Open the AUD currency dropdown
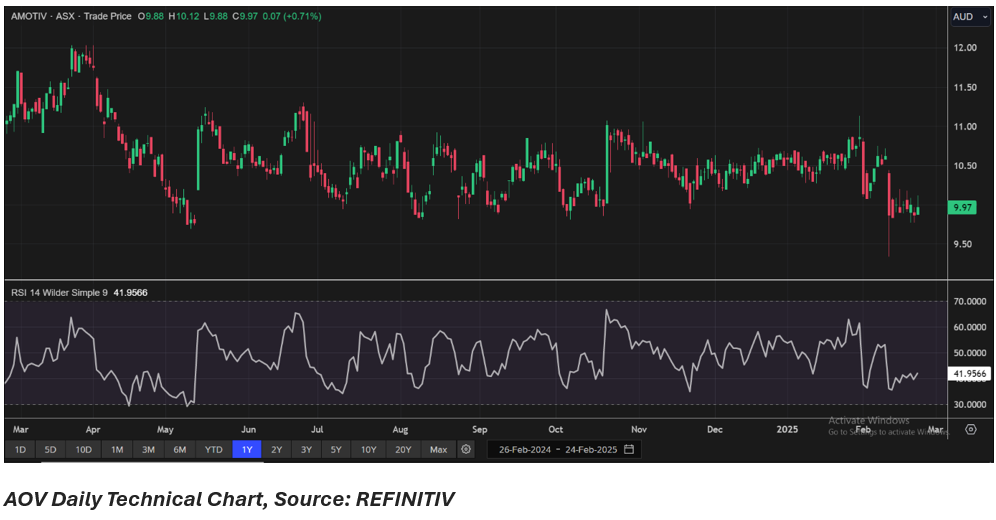This screenshot has width=996, height=520. (970, 17)
